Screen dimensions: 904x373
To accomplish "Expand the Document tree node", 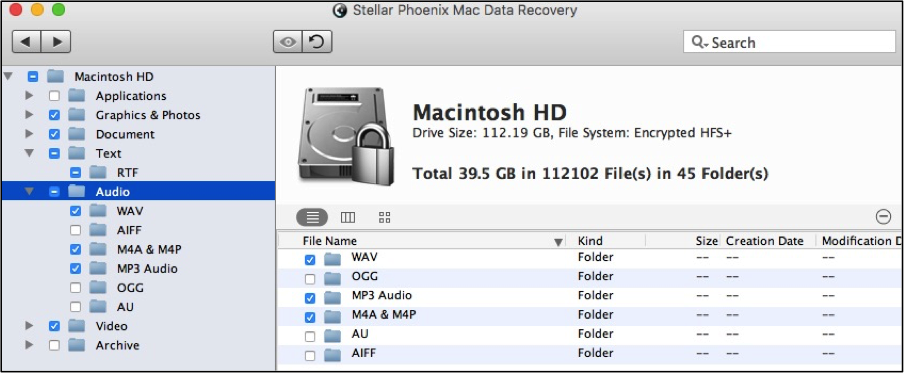I will tap(29, 134).
